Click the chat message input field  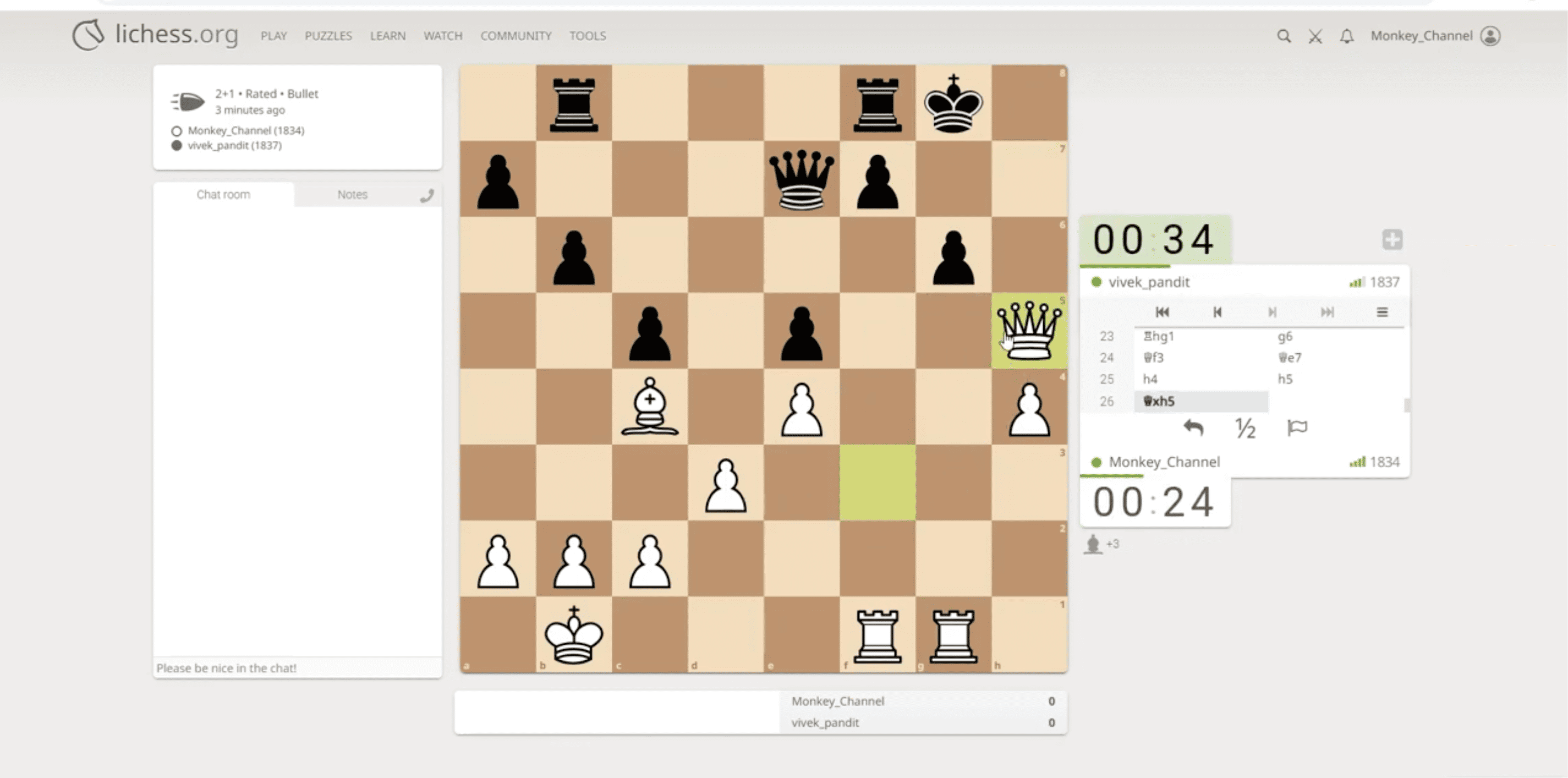tap(297, 668)
